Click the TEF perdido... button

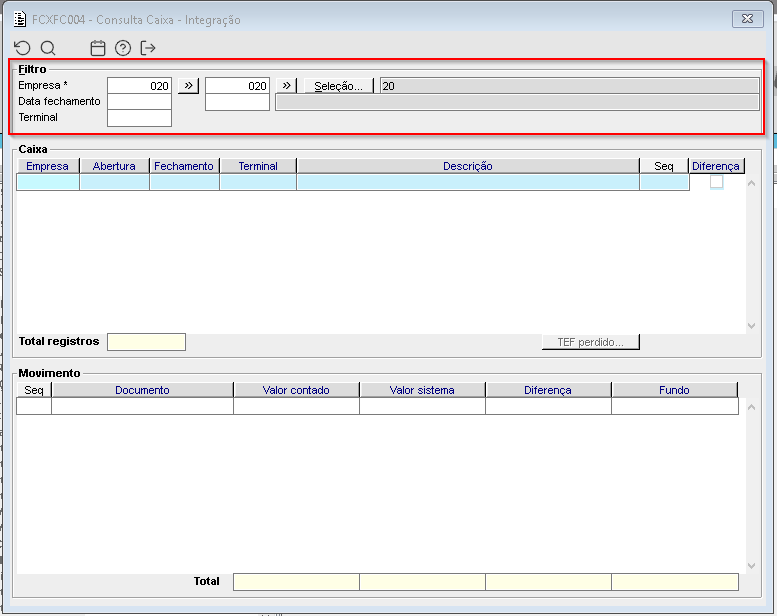tap(591, 342)
